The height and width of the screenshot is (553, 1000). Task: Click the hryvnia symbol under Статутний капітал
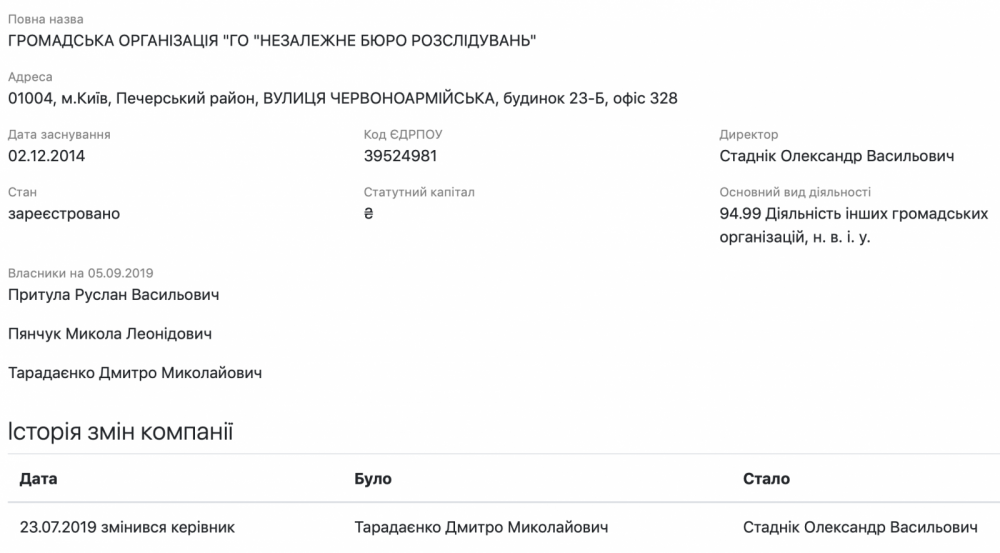(369, 213)
